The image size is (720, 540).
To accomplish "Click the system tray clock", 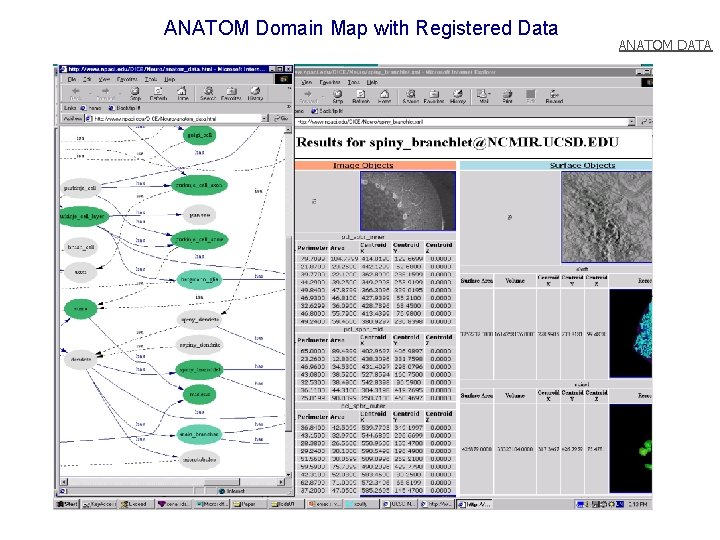I will (637, 504).
